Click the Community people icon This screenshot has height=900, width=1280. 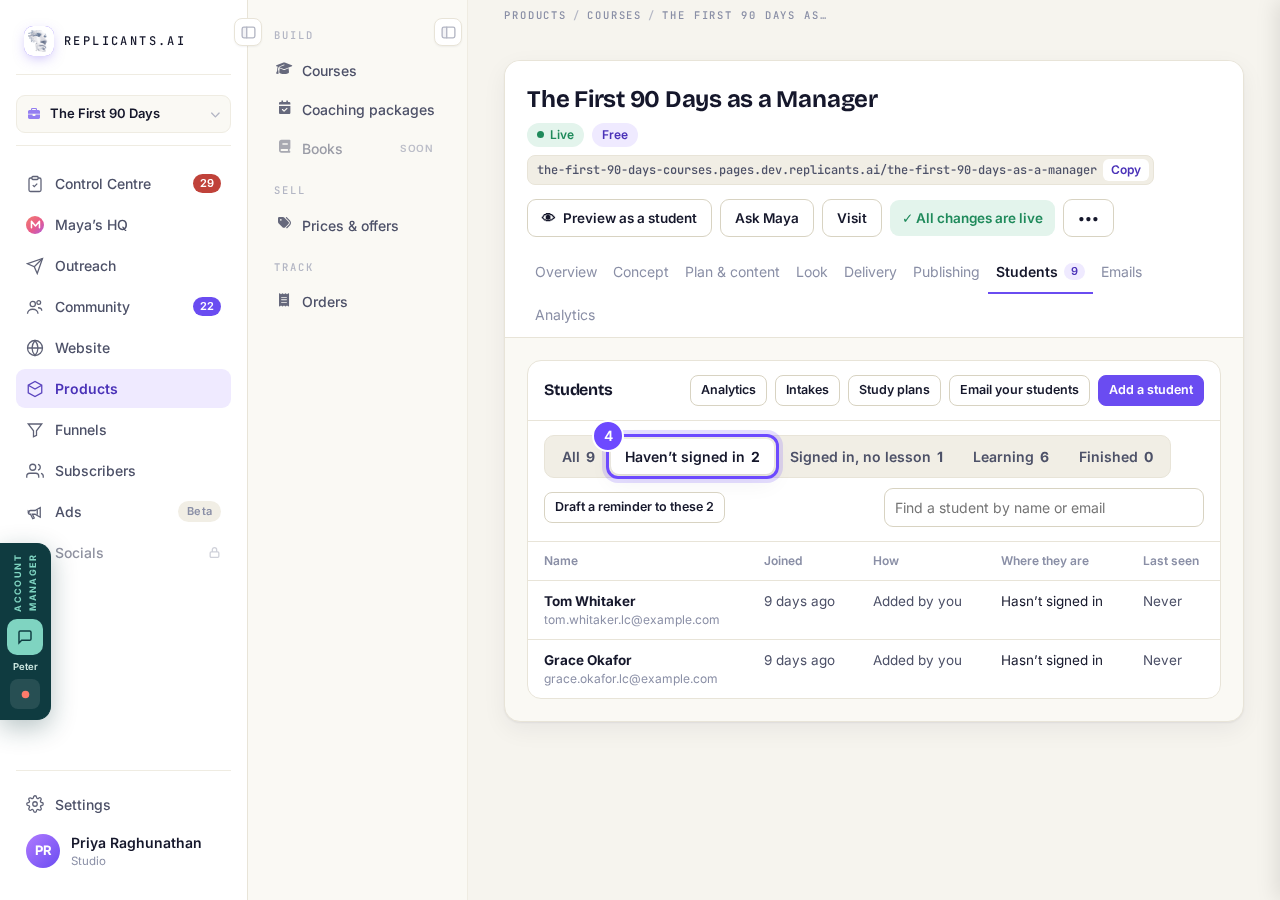pos(35,307)
